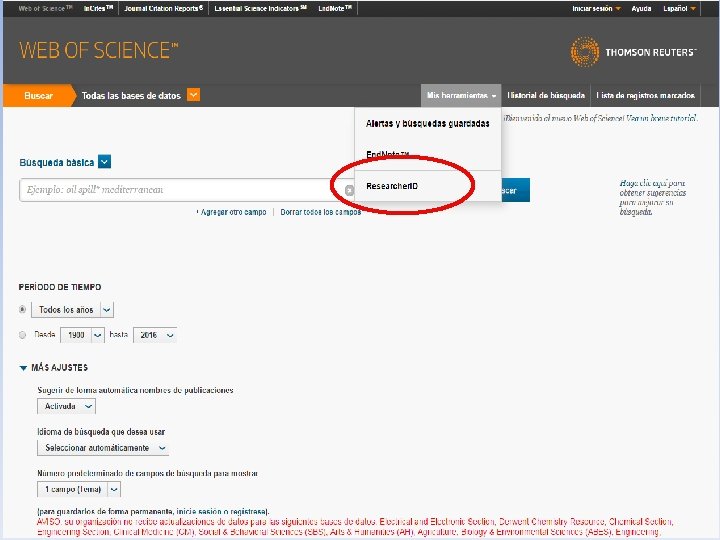Open the Español language selector

[679, 8]
